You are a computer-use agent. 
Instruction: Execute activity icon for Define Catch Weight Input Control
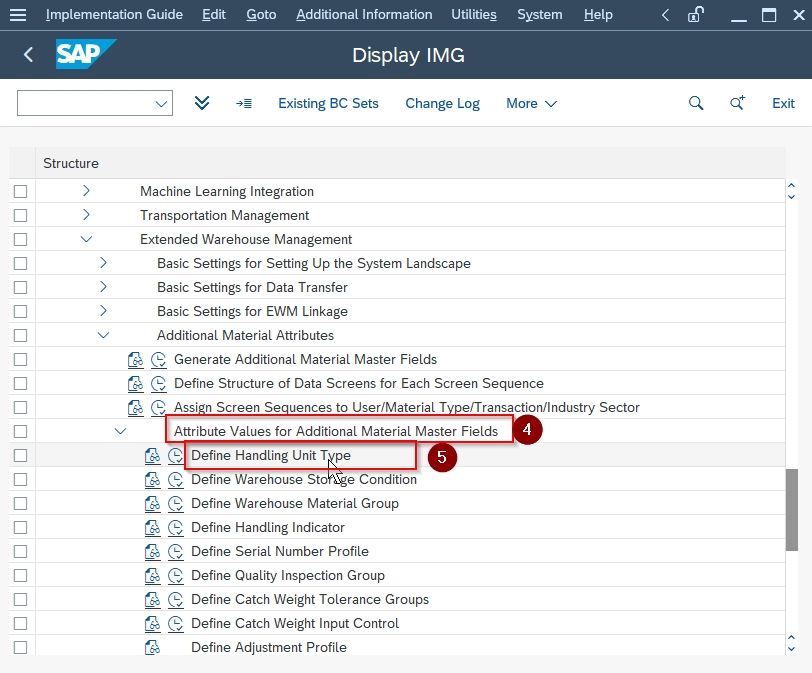pyautogui.click(x=176, y=623)
